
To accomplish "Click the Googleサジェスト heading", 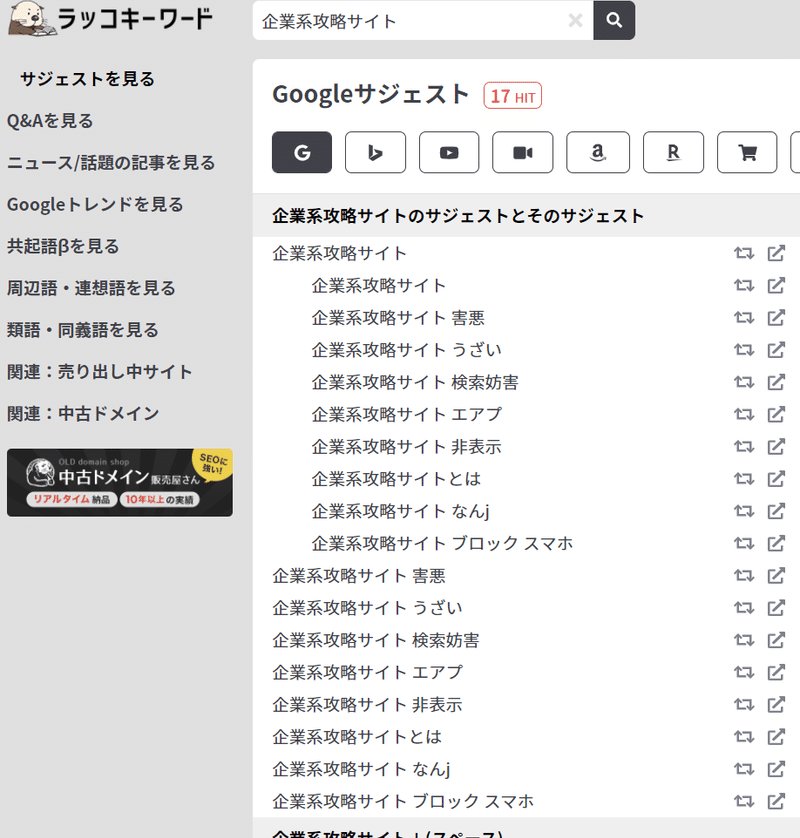I will pyautogui.click(x=371, y=95).
